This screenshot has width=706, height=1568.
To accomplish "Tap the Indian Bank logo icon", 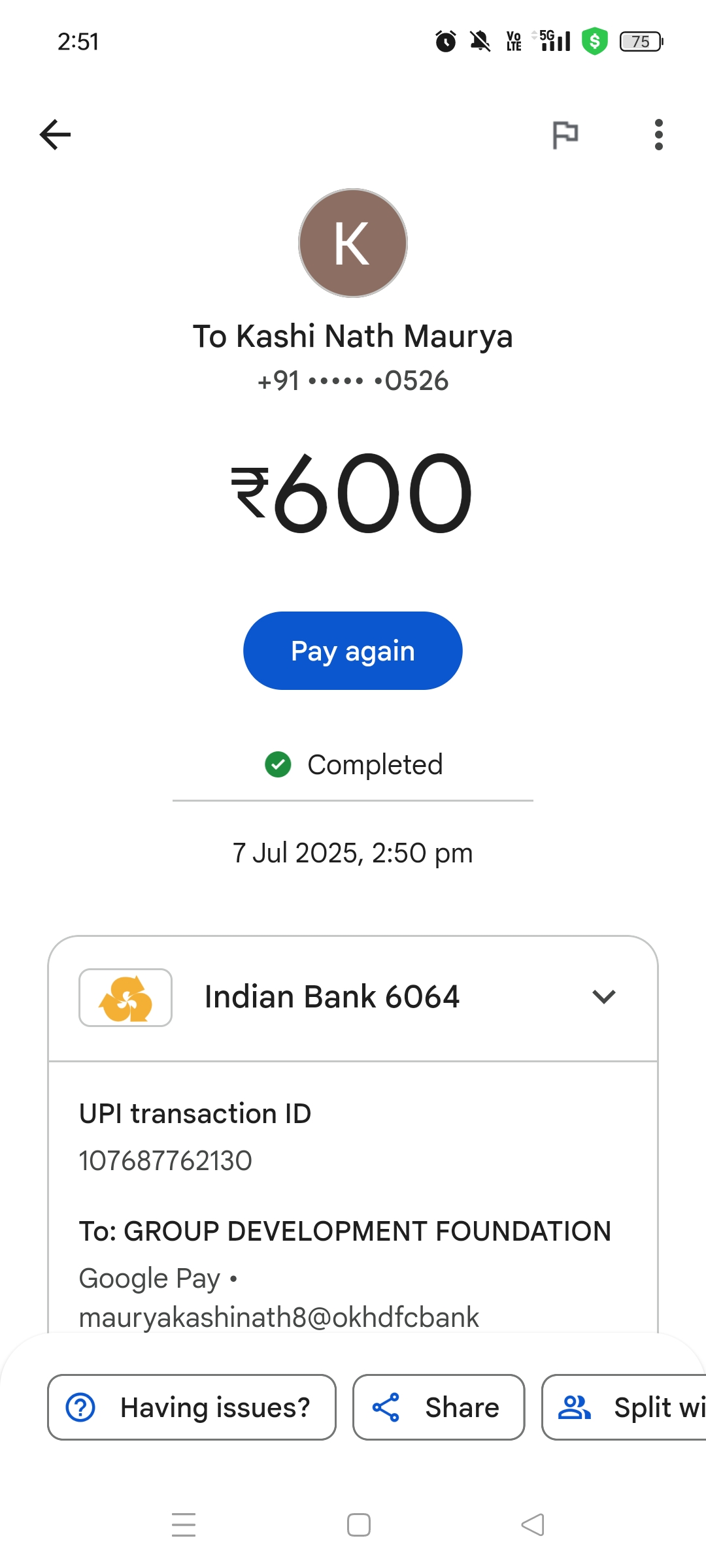I will (x=126, y=998).
